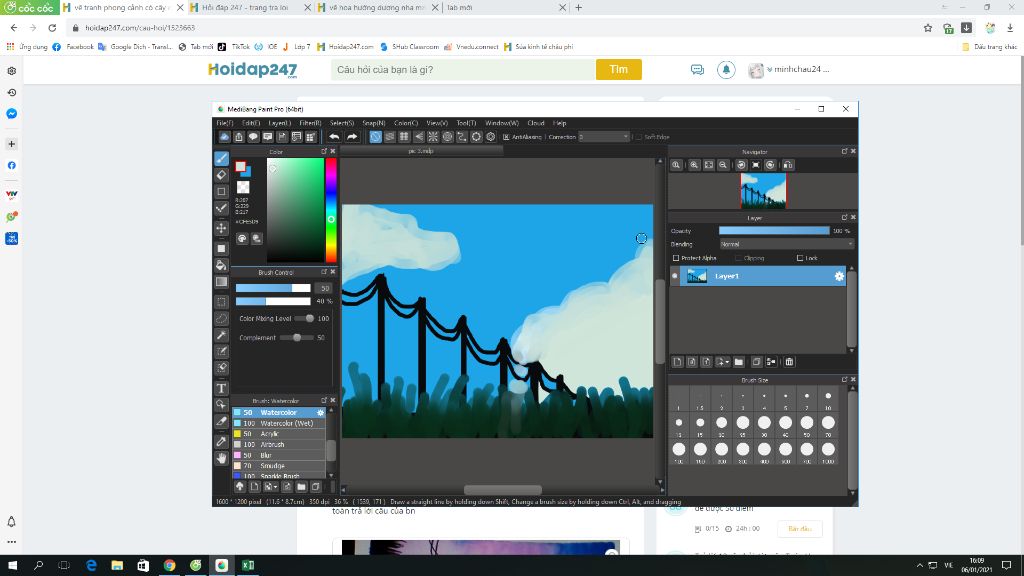This screenshot has height=576, width=1024.
Task: Open the Layer(L) menu
Action: (x=280, y=123)
